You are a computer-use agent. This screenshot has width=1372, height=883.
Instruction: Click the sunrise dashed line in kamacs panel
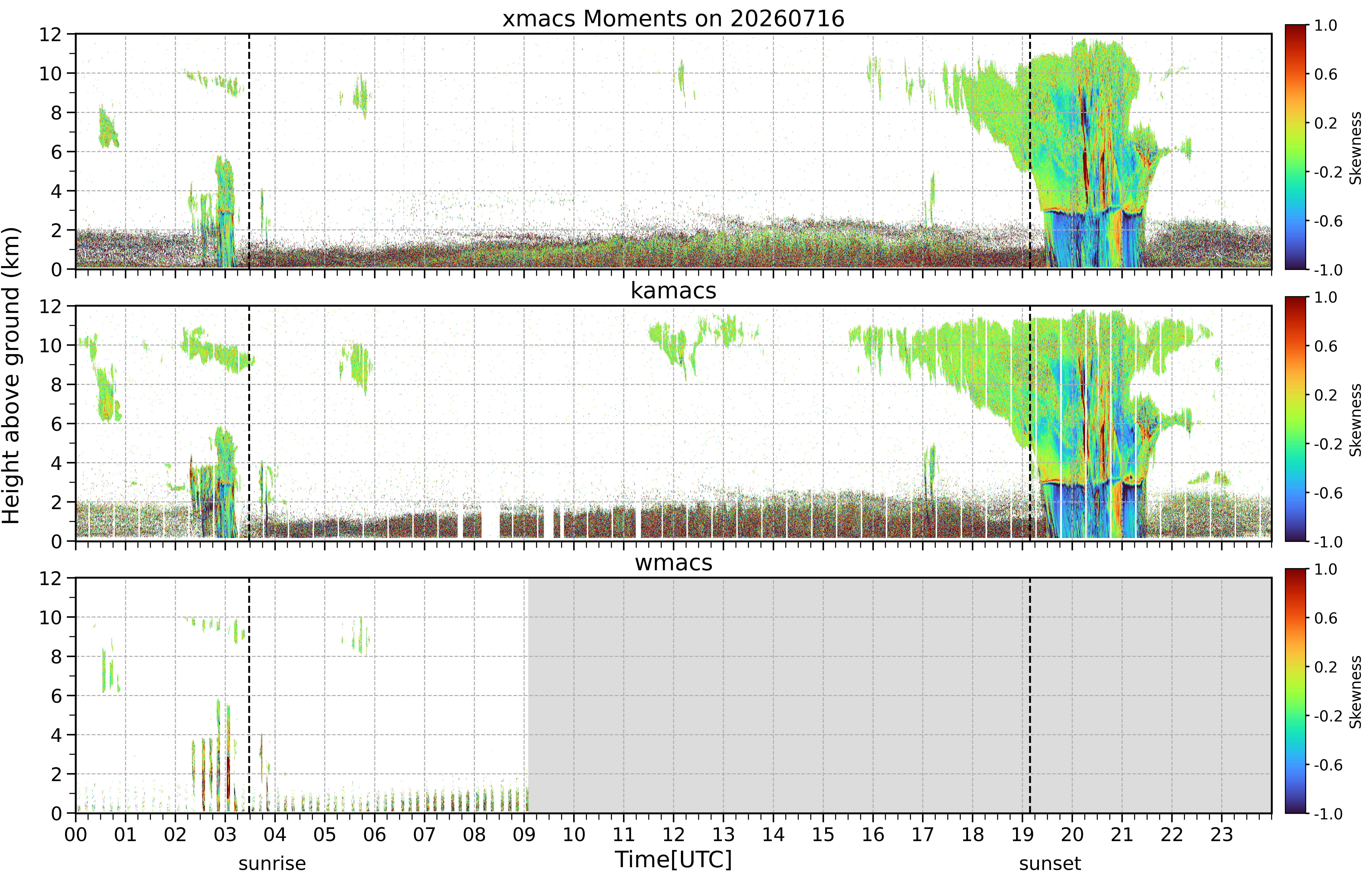(x=249, y=423)
